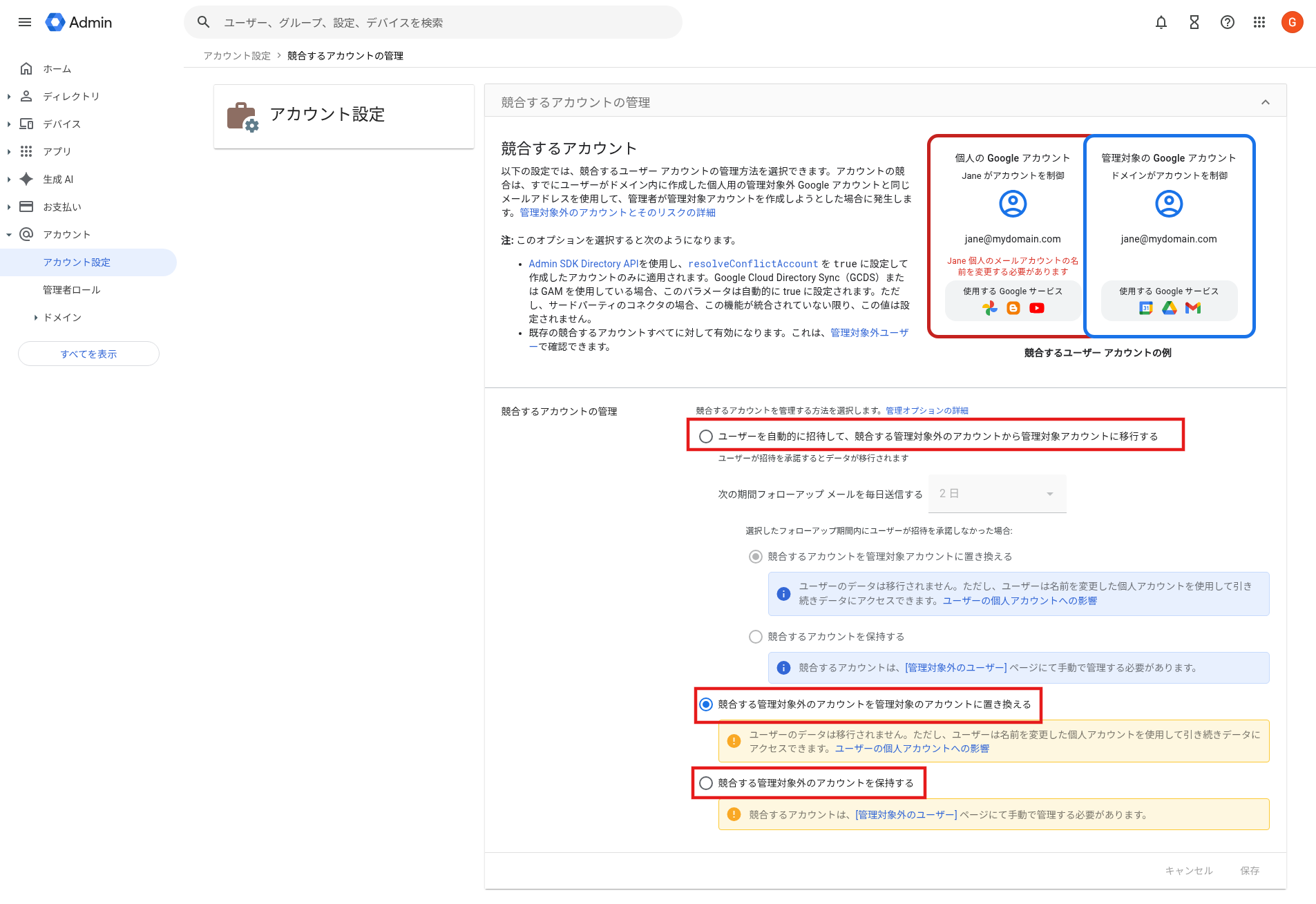Open the 管理オプションの詳細 link
1316x904 pixels.
point(927,410)
